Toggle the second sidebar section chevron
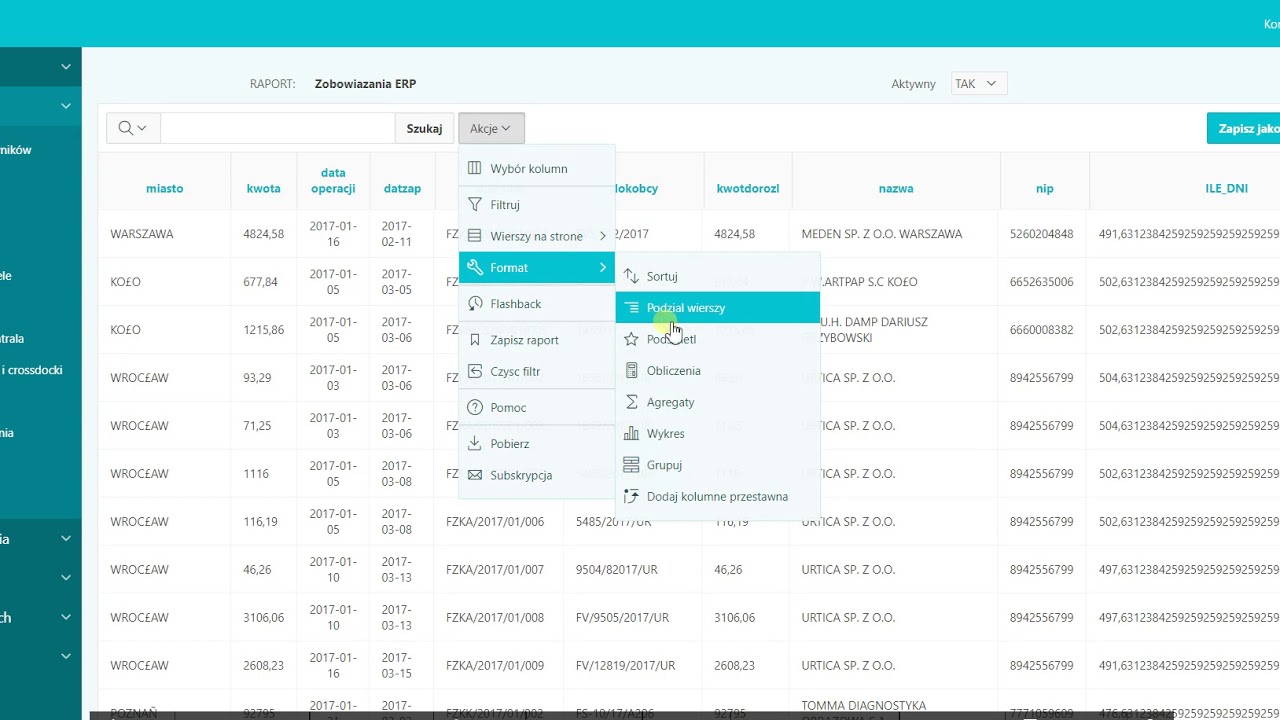Screen dimensions: 1280x720 tap(66, 106)
